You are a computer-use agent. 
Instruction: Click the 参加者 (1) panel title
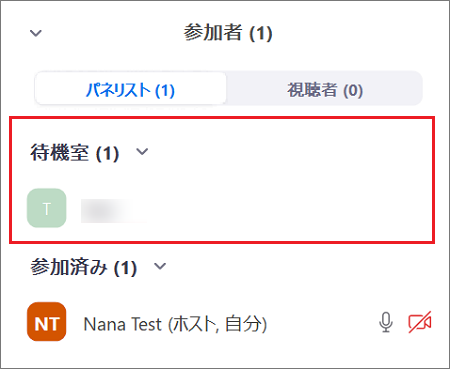pyautogui.click(x=228, y=32)
